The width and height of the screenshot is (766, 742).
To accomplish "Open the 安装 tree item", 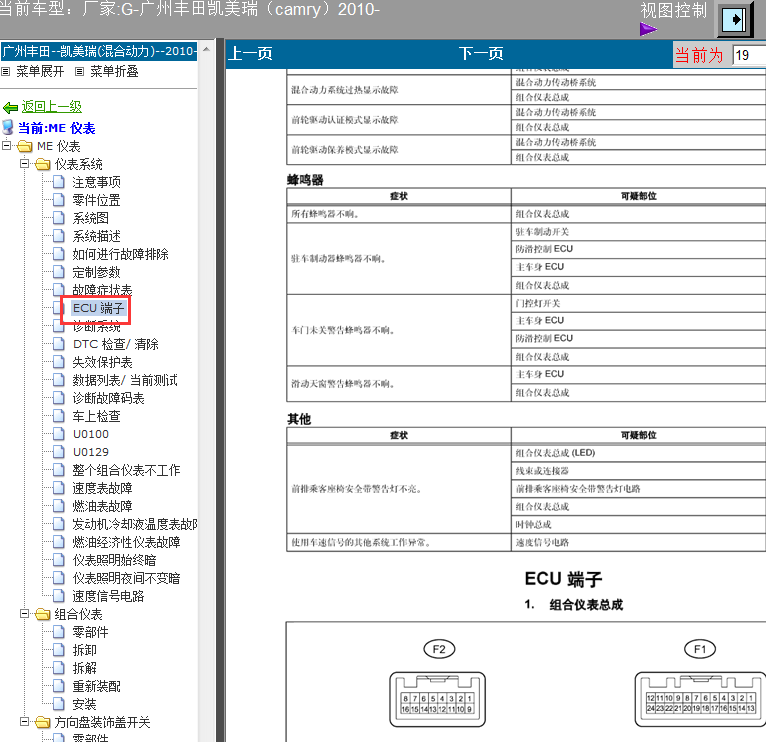I will (x=85, y=704).
